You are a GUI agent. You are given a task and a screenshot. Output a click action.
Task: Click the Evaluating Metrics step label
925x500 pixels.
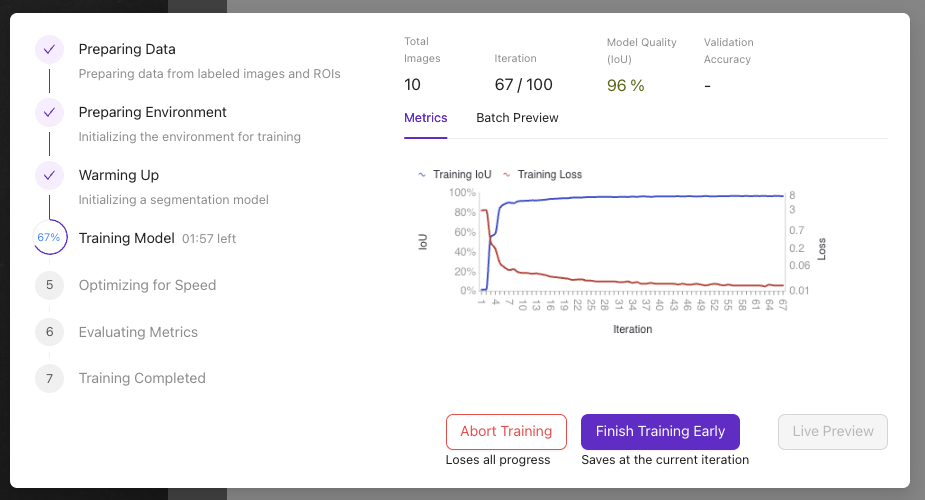[x=138, y=332]
